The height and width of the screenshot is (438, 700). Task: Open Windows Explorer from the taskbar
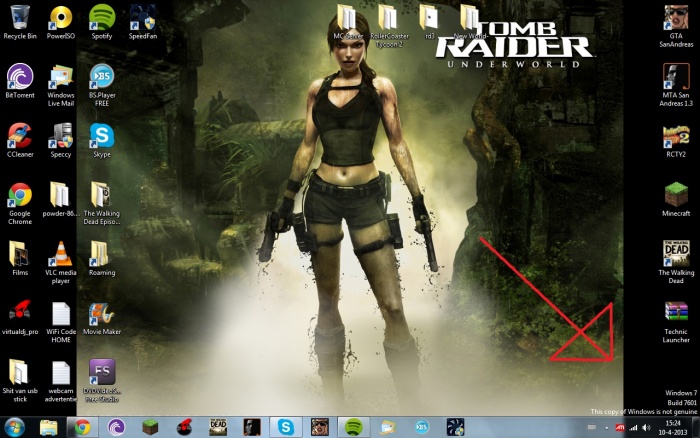point(49,427)
